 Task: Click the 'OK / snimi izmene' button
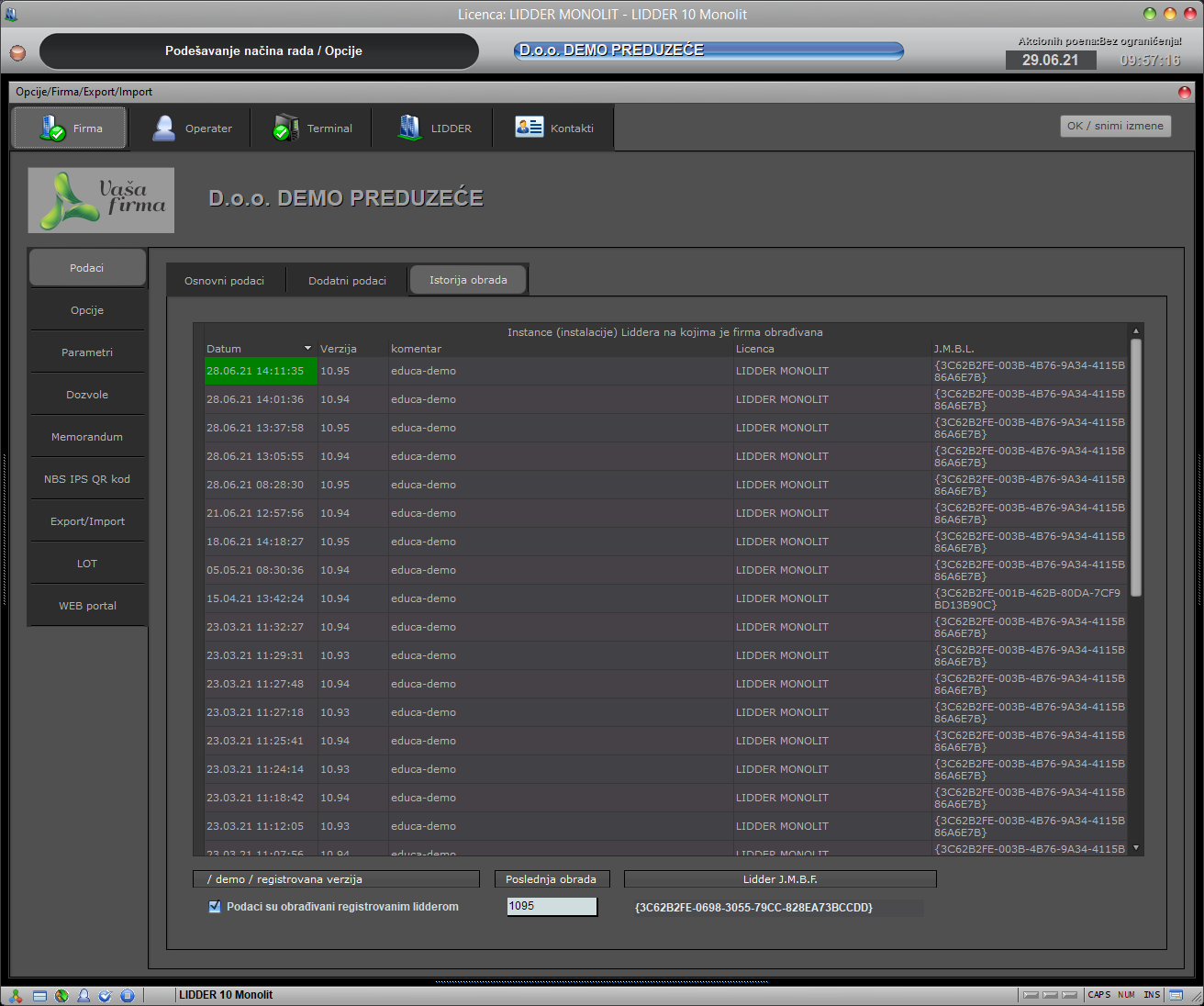1115,126
